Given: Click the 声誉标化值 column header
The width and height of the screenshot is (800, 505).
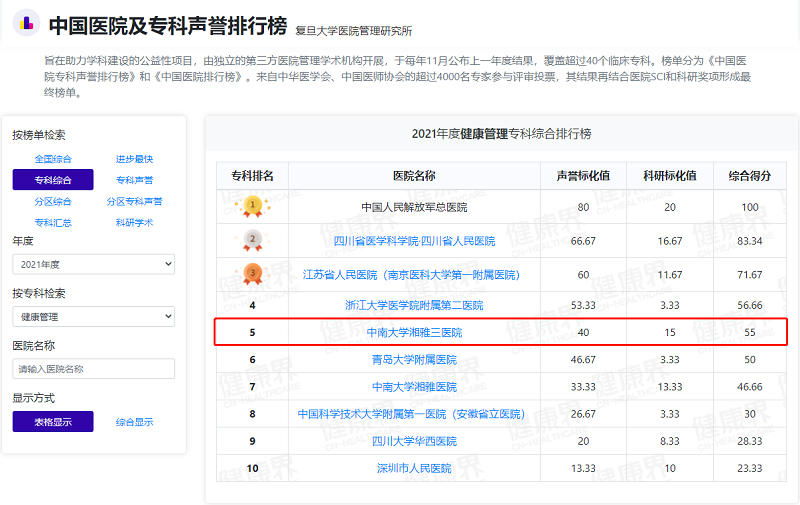Looking at the screenshot, I should click(583, 176).
